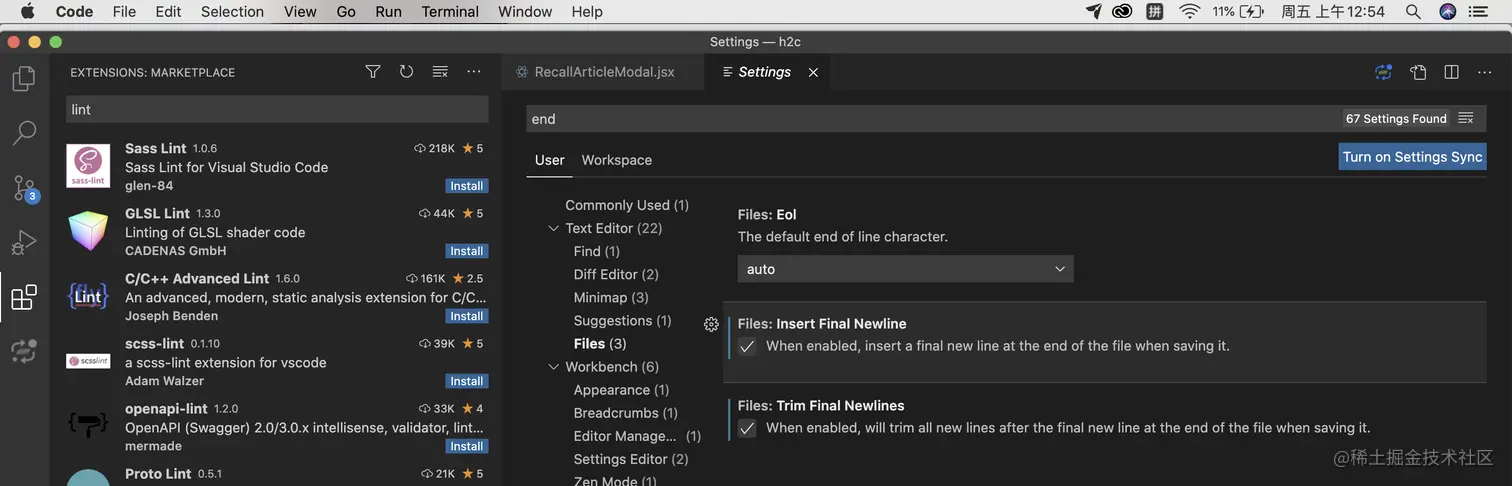Click the extensions search field containing lint
Image resolution: width=1512 pixels, height=486 pixels.
(x=277, y=109)
